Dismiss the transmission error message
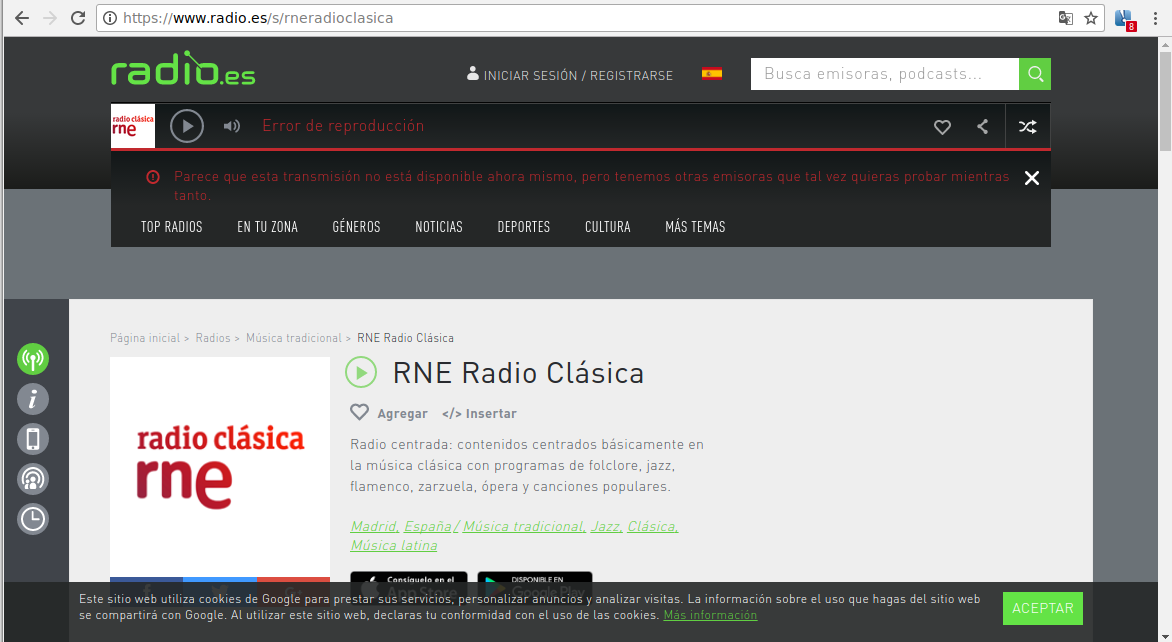This screenshot has height=642, width=1172. point(1031,178)
